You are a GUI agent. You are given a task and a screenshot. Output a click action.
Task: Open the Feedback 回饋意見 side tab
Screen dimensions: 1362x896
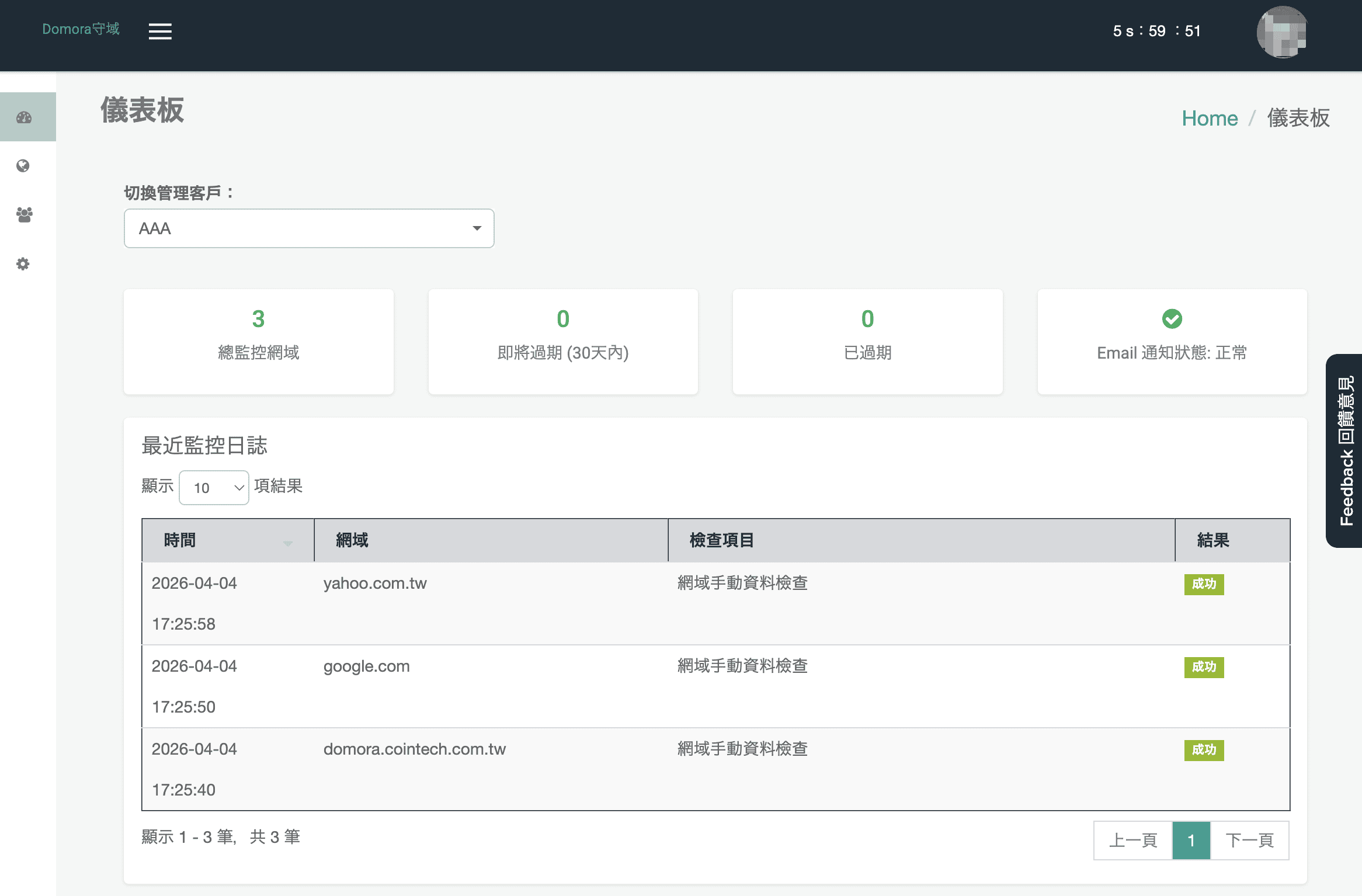1346,450
